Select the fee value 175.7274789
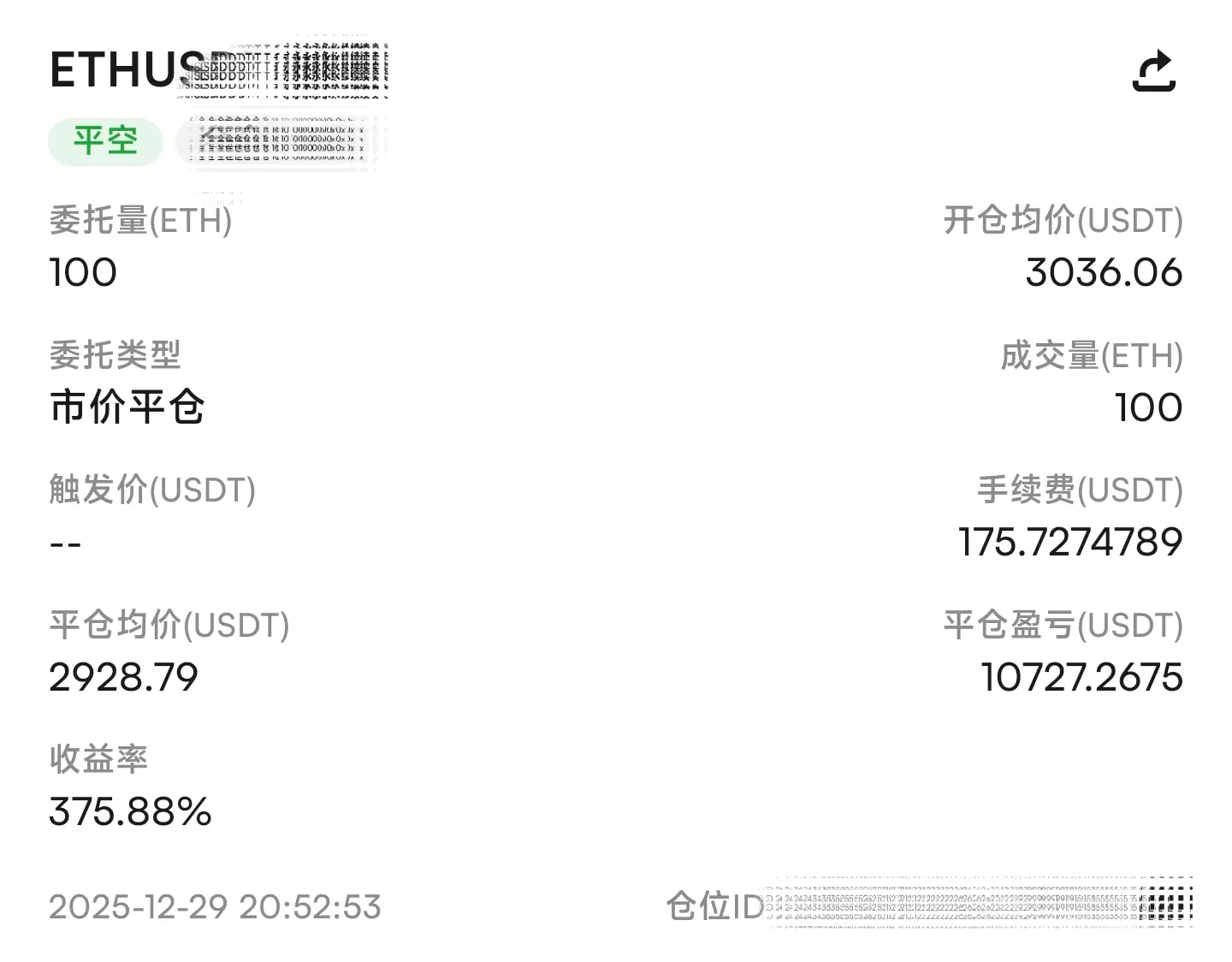Image resolution: width=1232 pixels, height=962 pixels. pos(1072,542)
